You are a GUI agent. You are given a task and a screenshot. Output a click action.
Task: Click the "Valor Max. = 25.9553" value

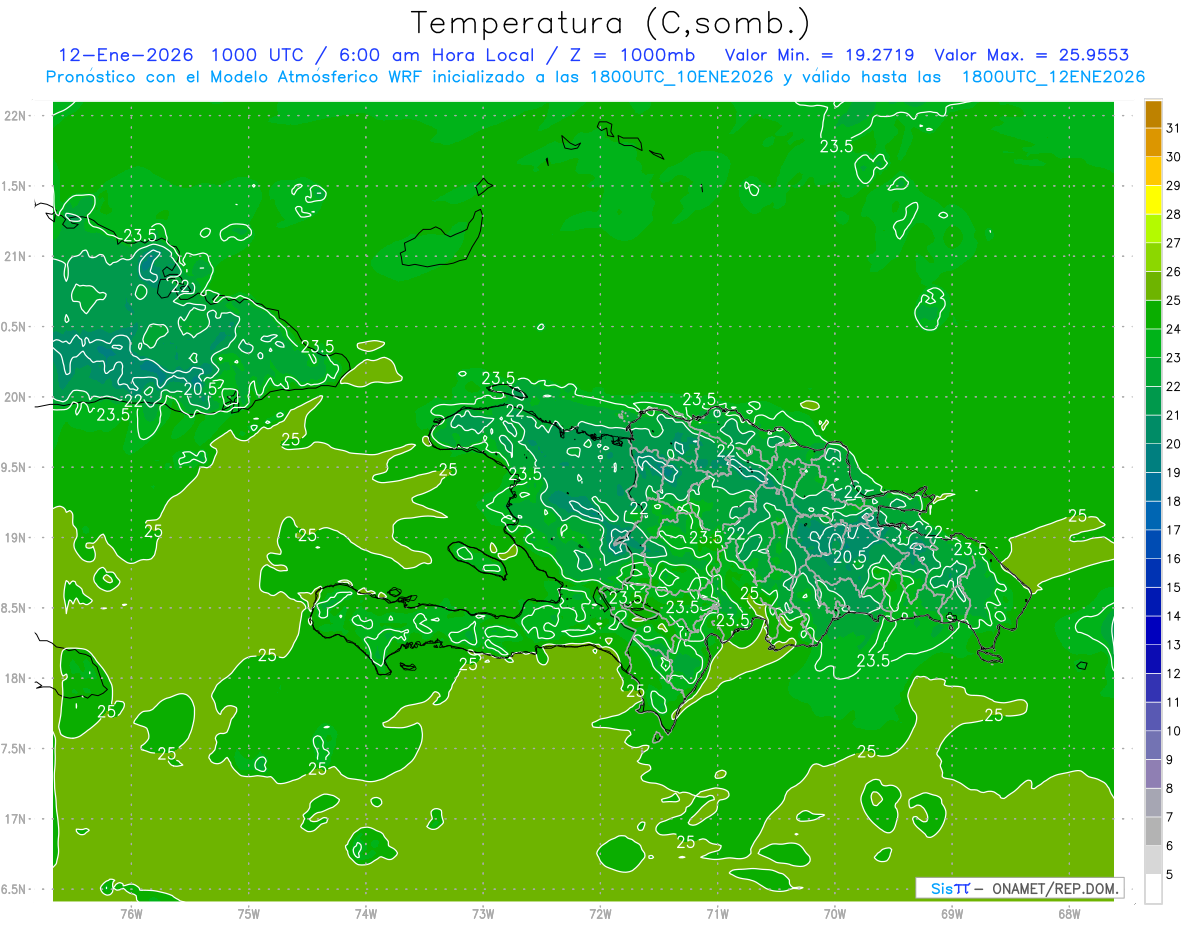click(1032, 55)
